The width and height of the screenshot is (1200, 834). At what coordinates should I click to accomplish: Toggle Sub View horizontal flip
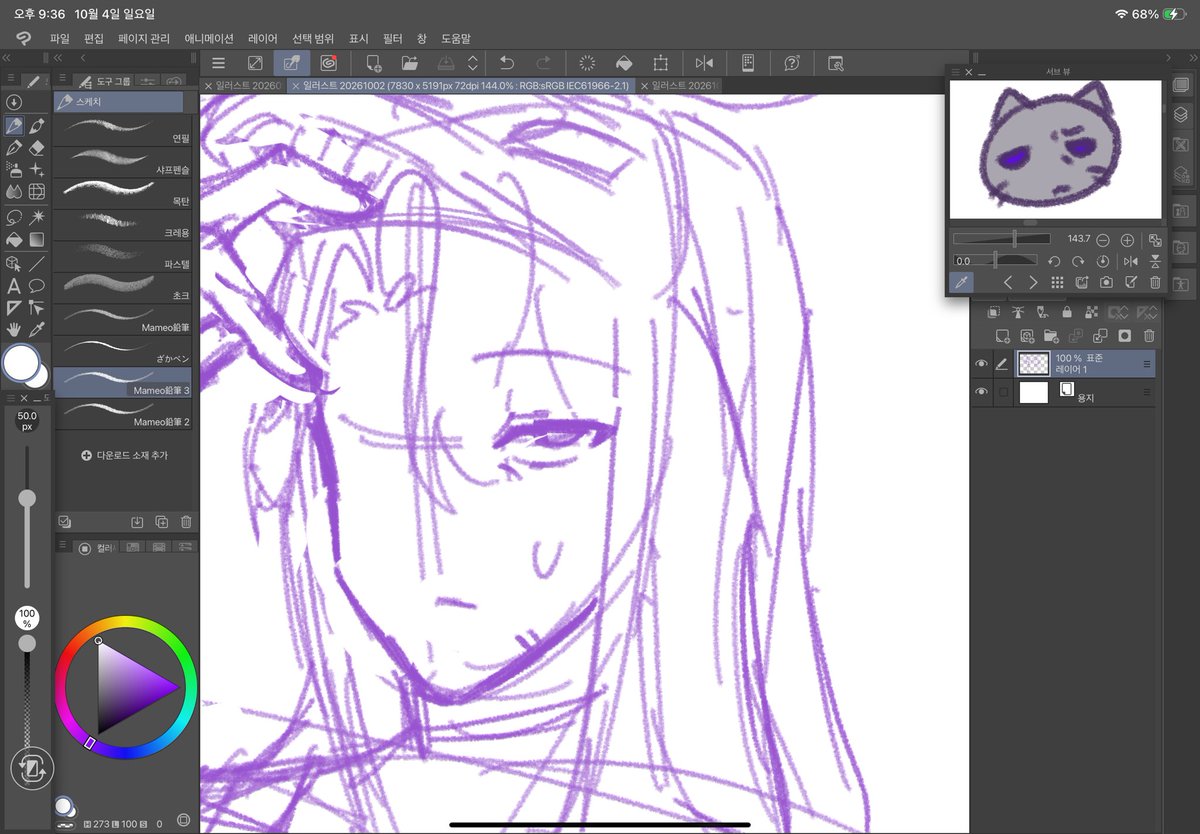(x=1131, y=261)
